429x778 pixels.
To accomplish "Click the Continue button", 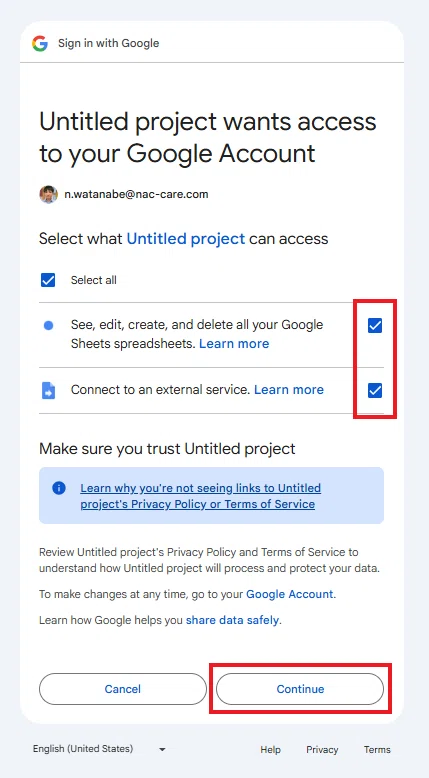I will [300, 689].
